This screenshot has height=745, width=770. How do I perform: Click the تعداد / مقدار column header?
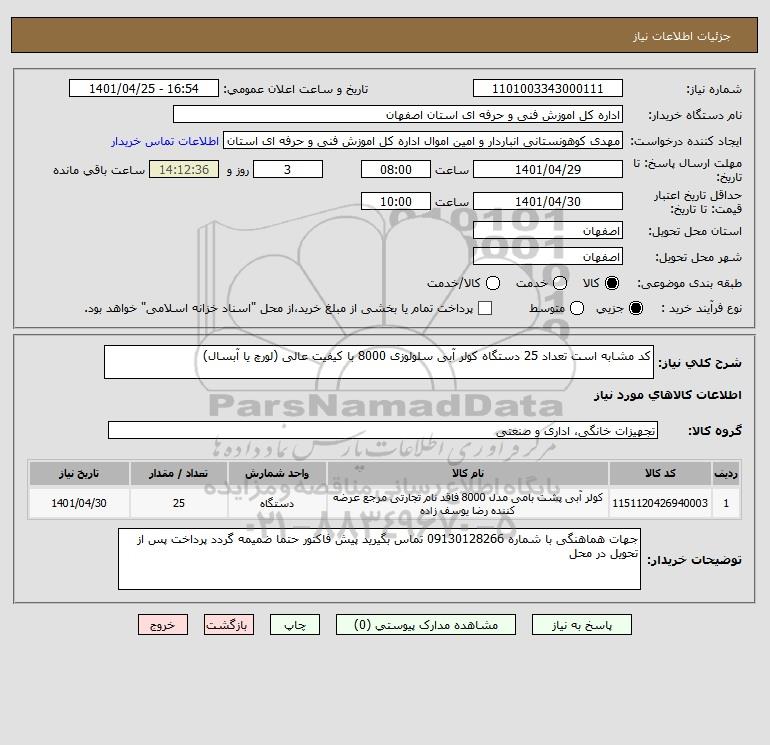coord(179,473)
